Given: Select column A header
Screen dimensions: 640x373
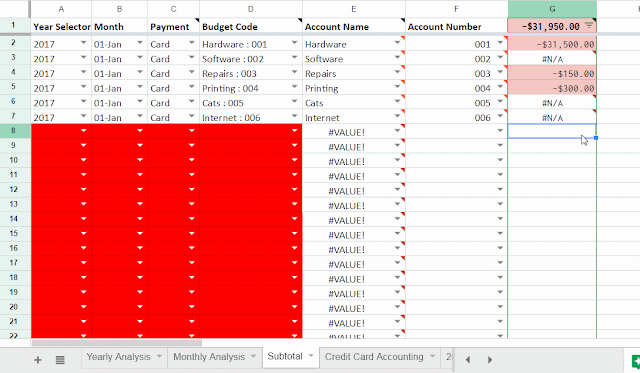Looking at the screenshot, I should (61, 9).
